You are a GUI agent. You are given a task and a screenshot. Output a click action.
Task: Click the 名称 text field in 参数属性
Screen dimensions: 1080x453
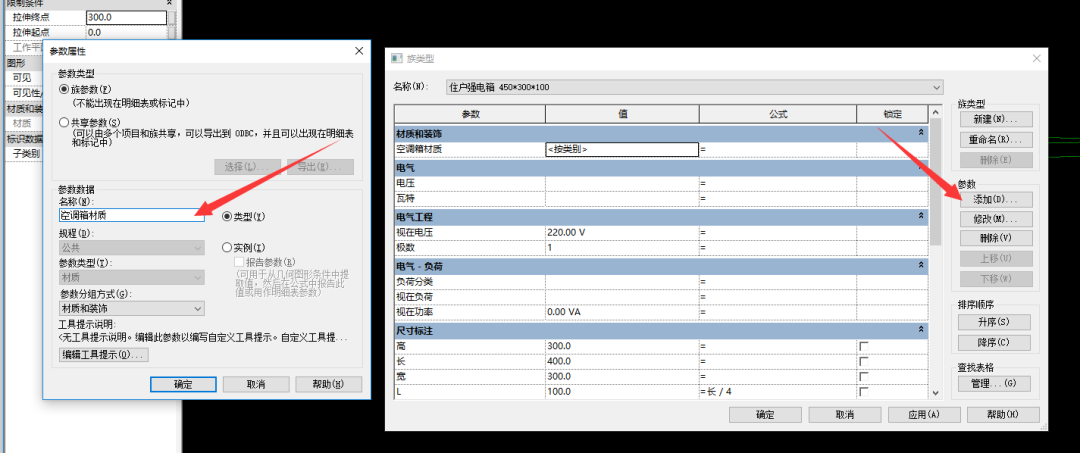pos(132,215)
